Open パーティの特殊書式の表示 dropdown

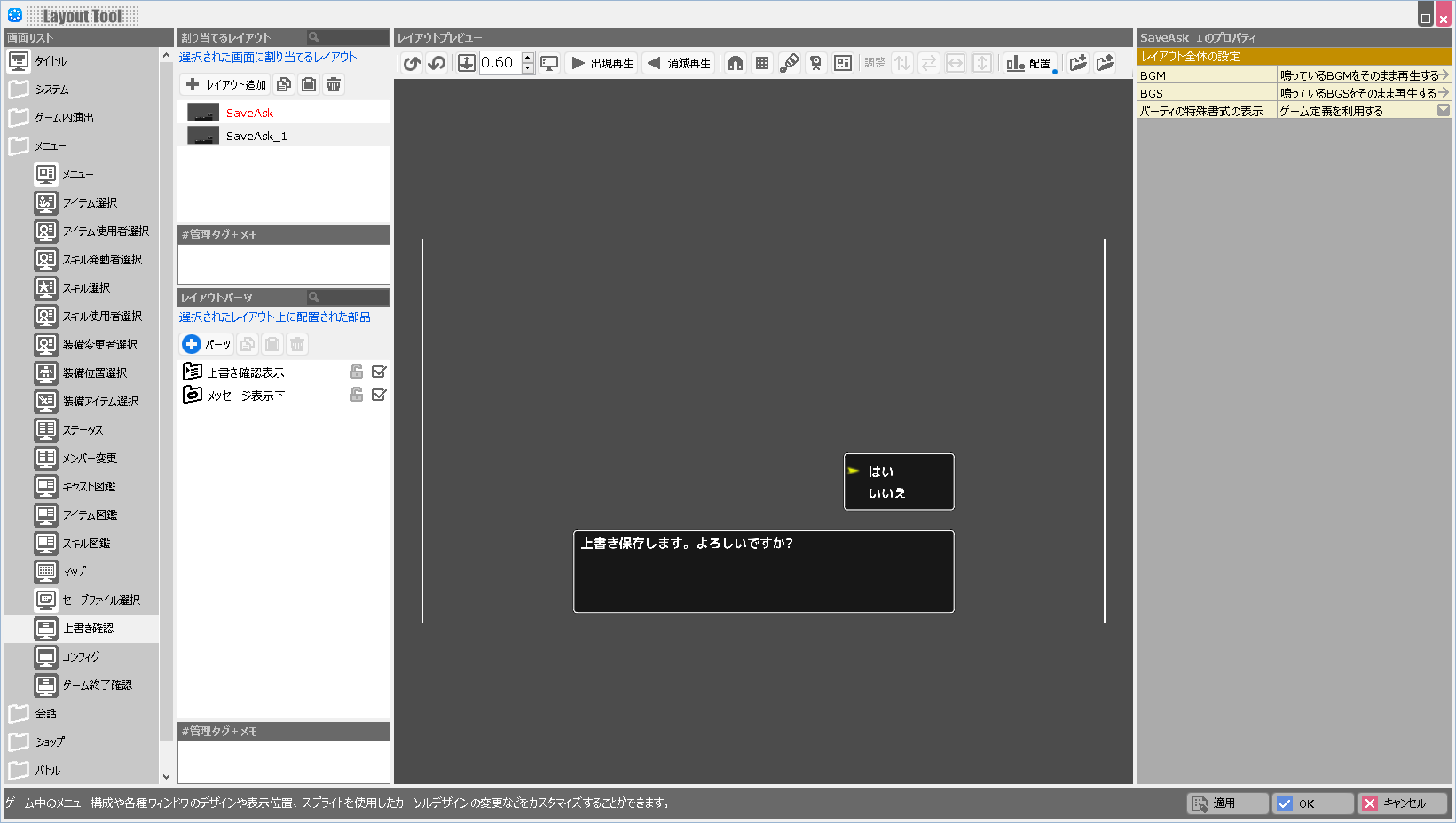pyautogui.click(x=1443, y=111)
